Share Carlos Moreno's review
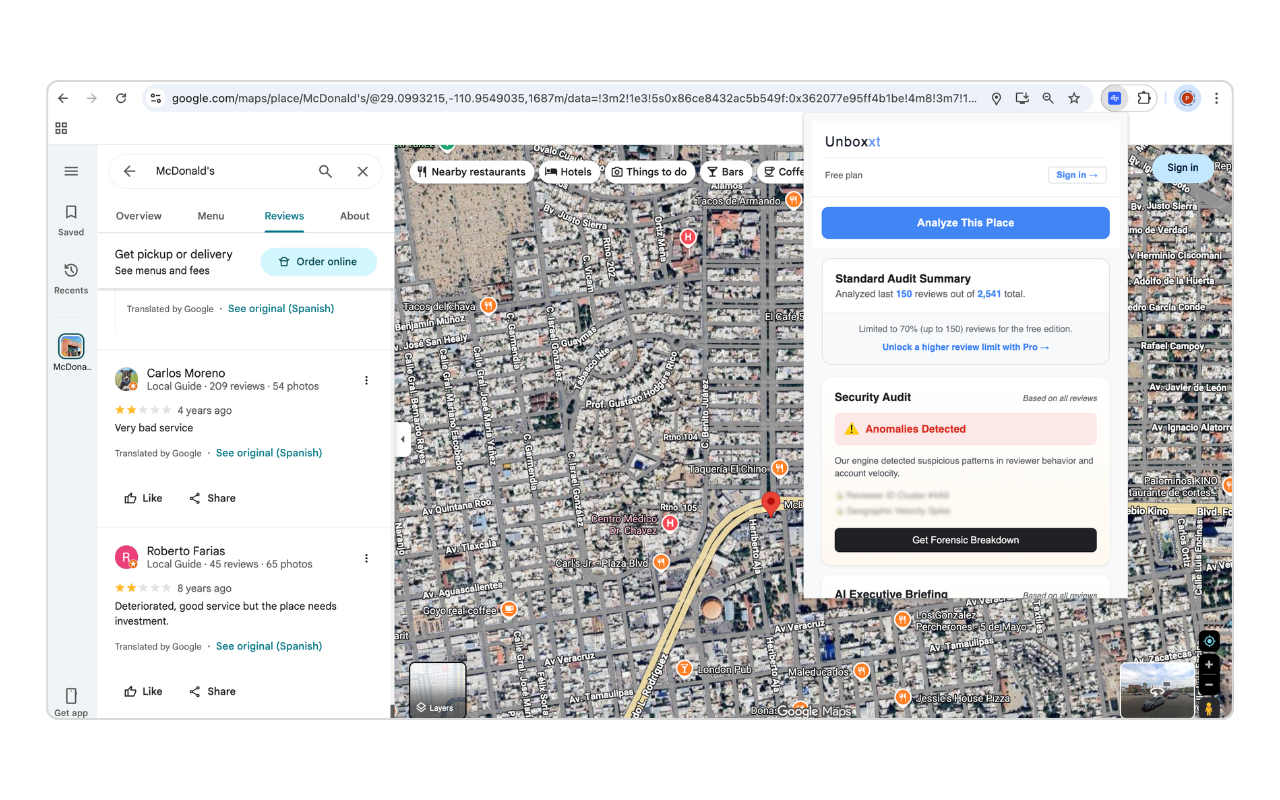 click(212, 498)
